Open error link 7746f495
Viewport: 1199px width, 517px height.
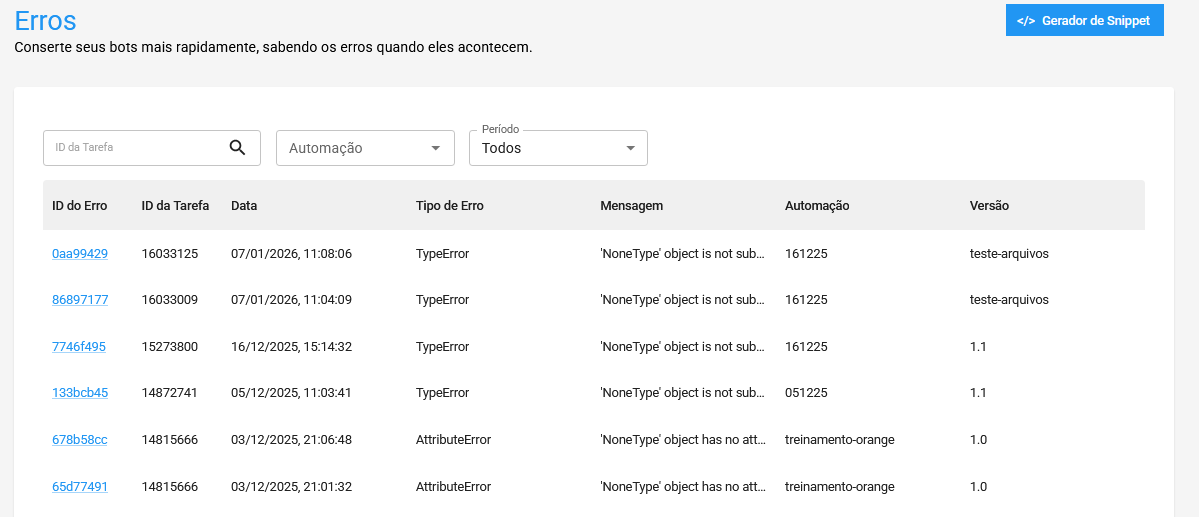[x=79, y=347]
